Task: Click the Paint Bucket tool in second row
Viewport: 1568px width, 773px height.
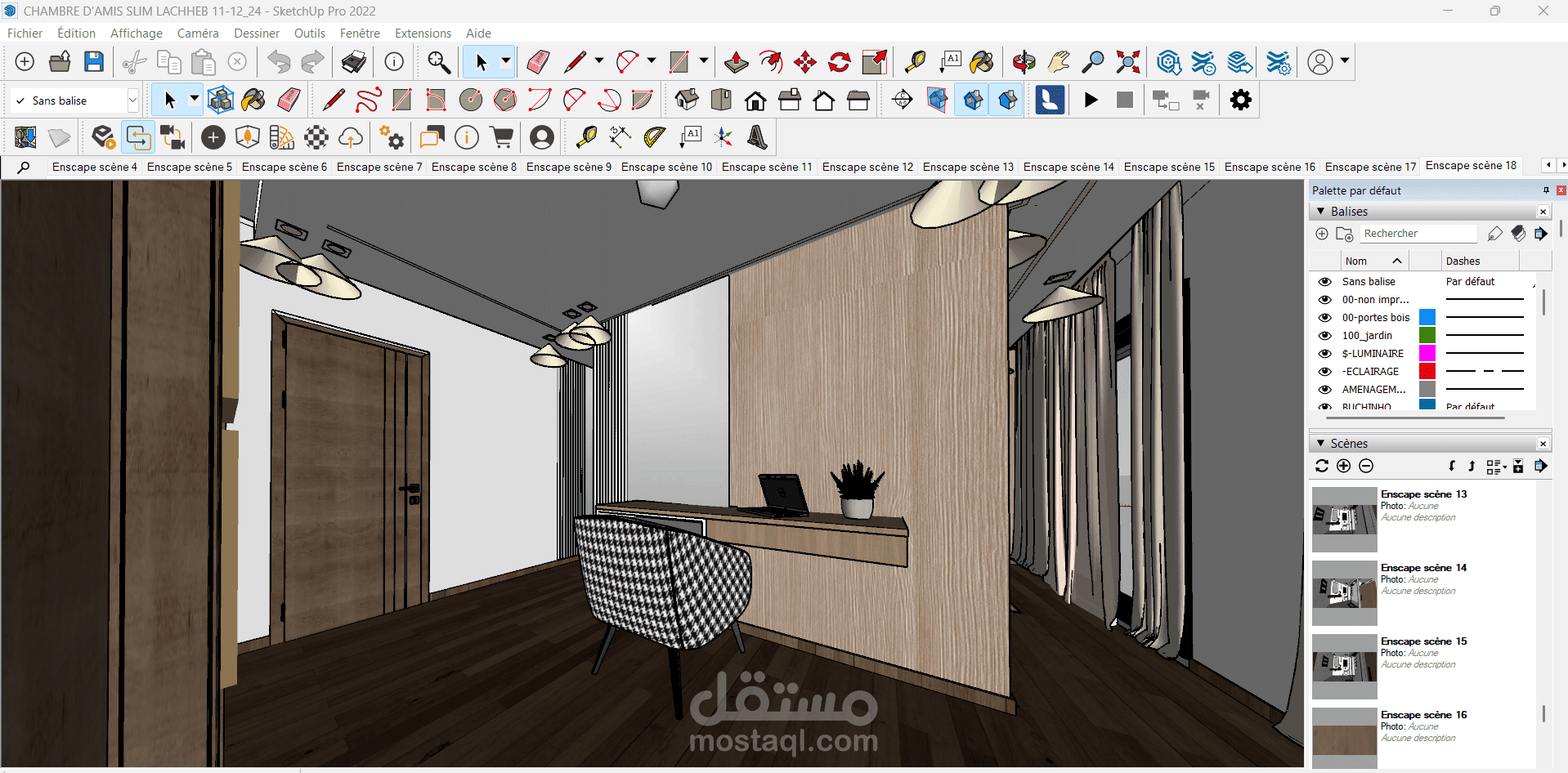Action: (253, 100)
